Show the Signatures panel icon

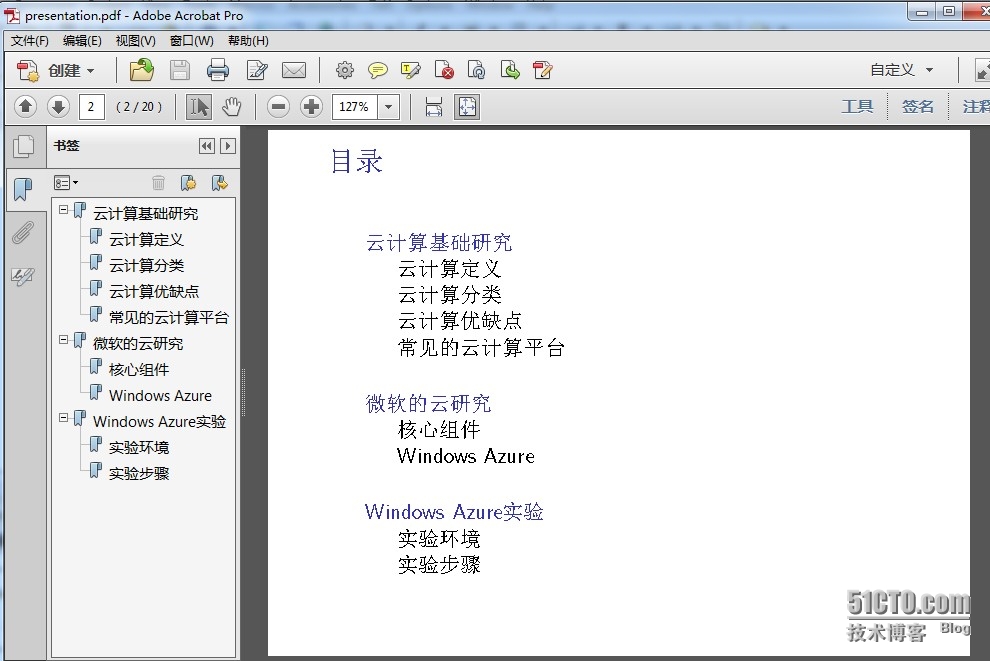point(23,276)
